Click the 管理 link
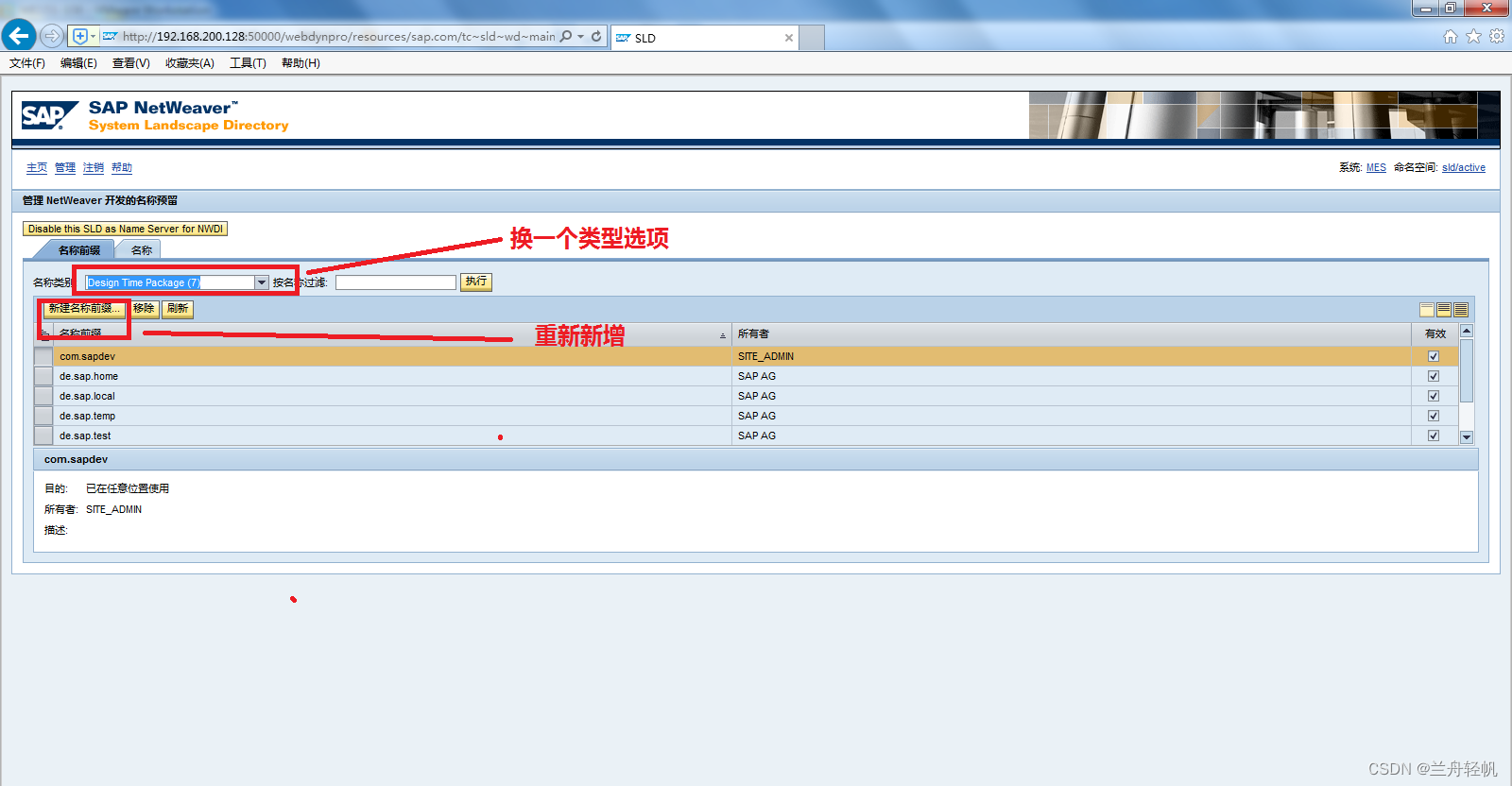The width and height of the screenshot is (1512, 786). tap(65, 167)
